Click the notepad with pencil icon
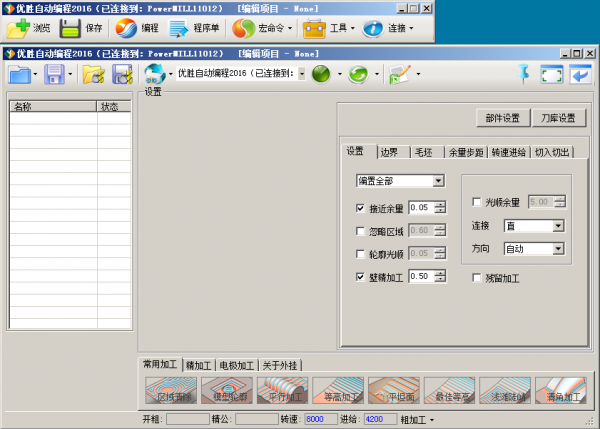This screenshot has height=429, width=600. pyautogui.click(x=399, y=74)
